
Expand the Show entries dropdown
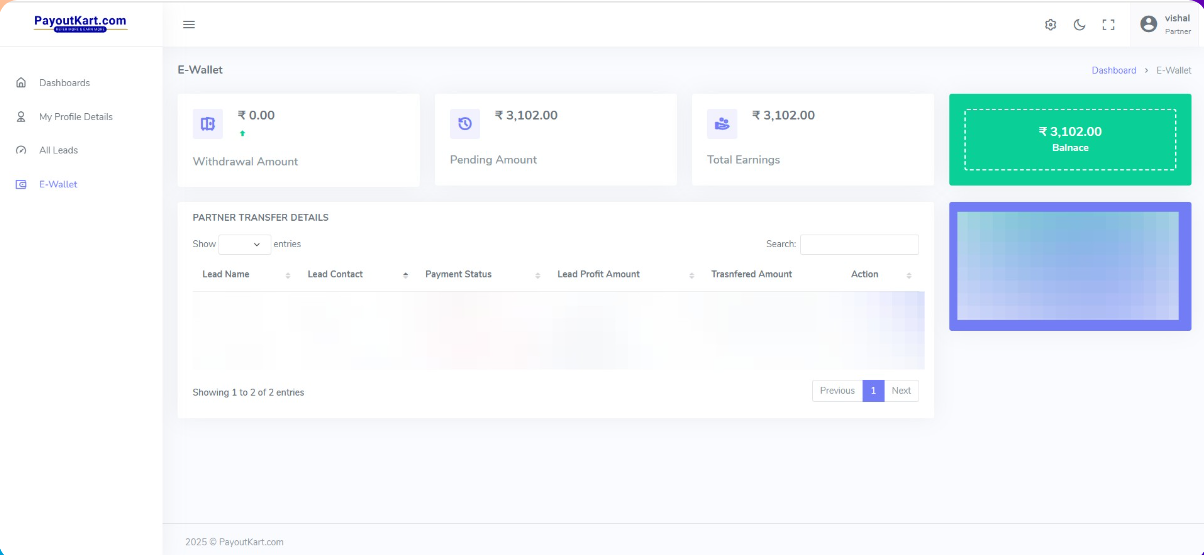pyautogui.click(x=244, y=244)
